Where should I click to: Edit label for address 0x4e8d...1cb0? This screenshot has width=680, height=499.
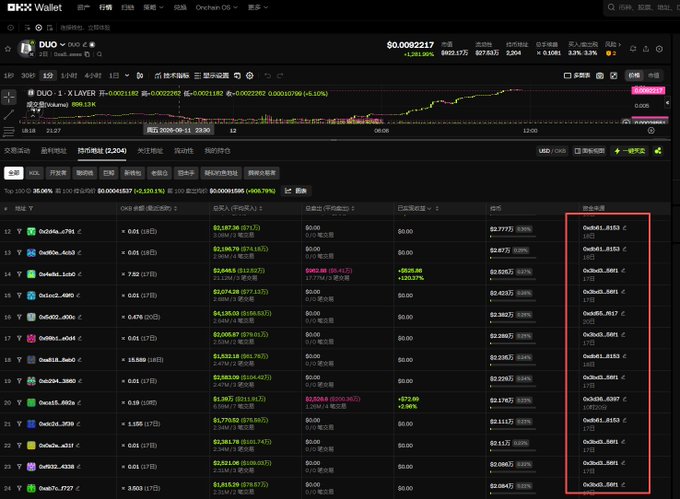[79, 274]
